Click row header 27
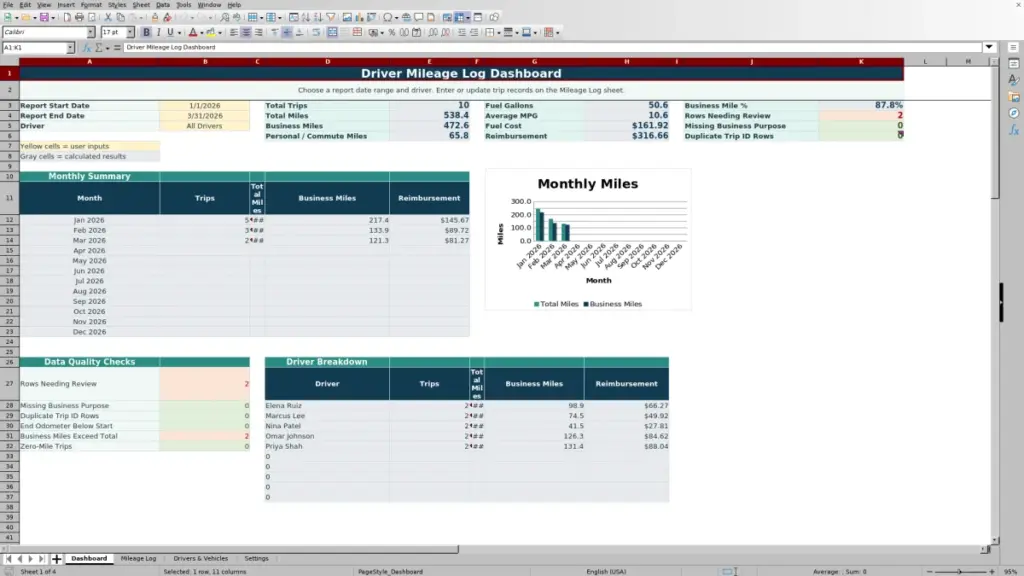Screen dimensions: 1024x576 tap(9, 384)
